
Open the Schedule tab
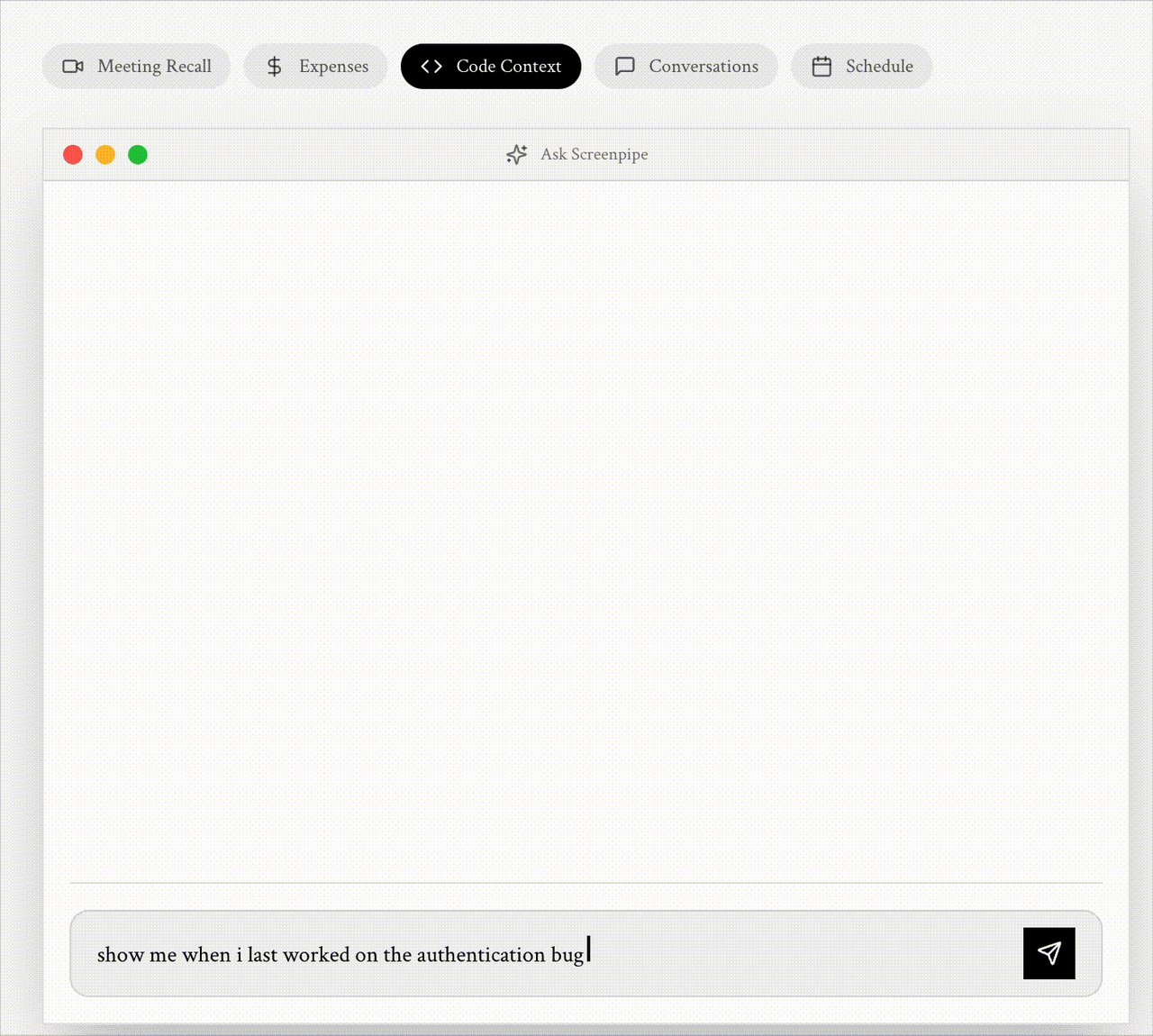861,66
